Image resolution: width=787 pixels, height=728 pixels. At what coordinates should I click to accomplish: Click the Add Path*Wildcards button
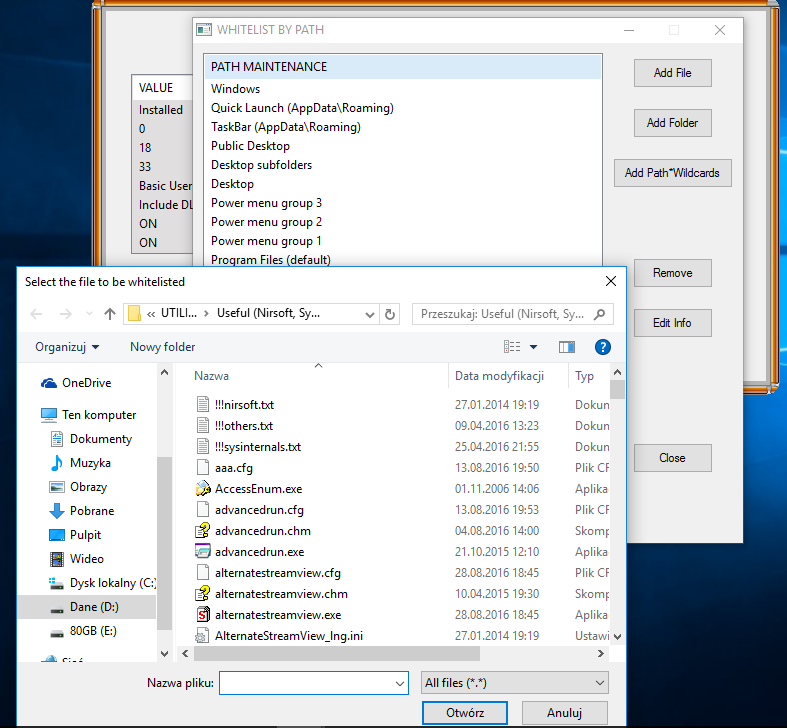coord(672,173)
